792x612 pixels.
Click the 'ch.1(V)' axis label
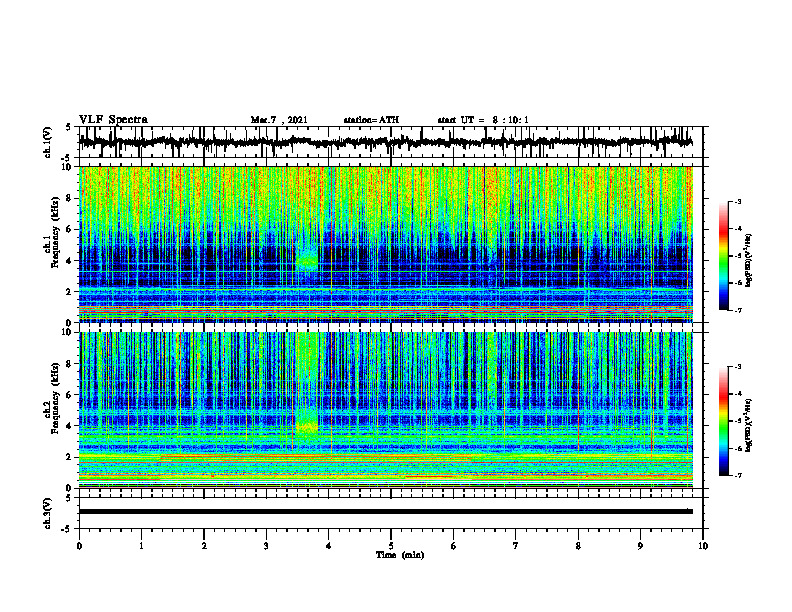click(47, 142)
